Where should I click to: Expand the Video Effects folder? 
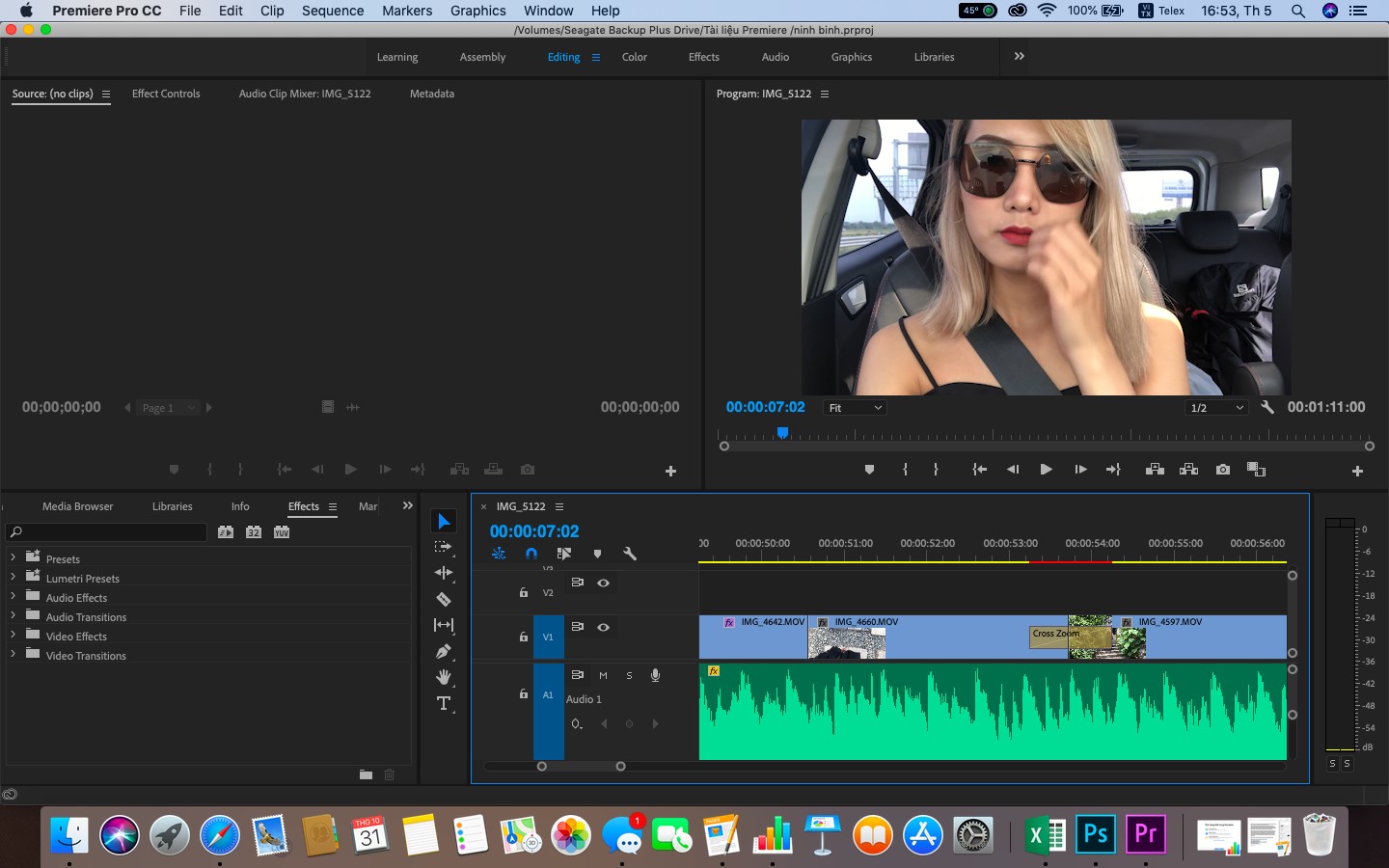13,635
